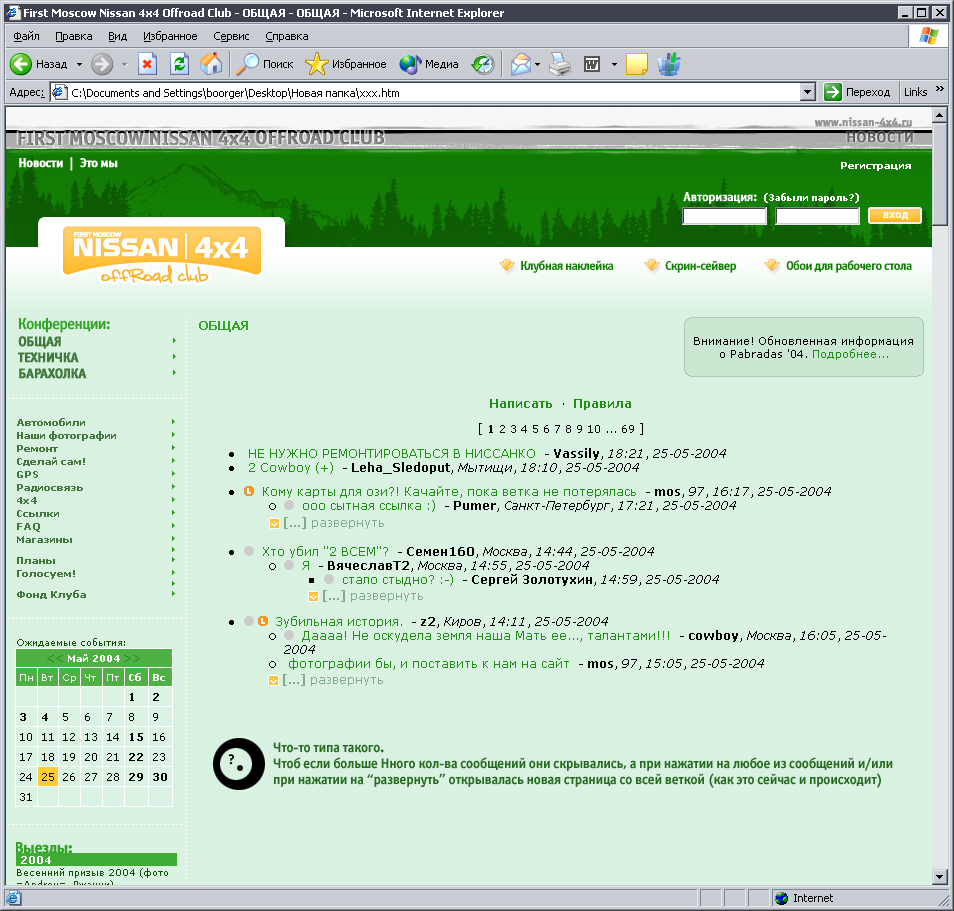Select day 25 in the May 2004 calendar
The image size is (954, 911).
click(48, 777)
